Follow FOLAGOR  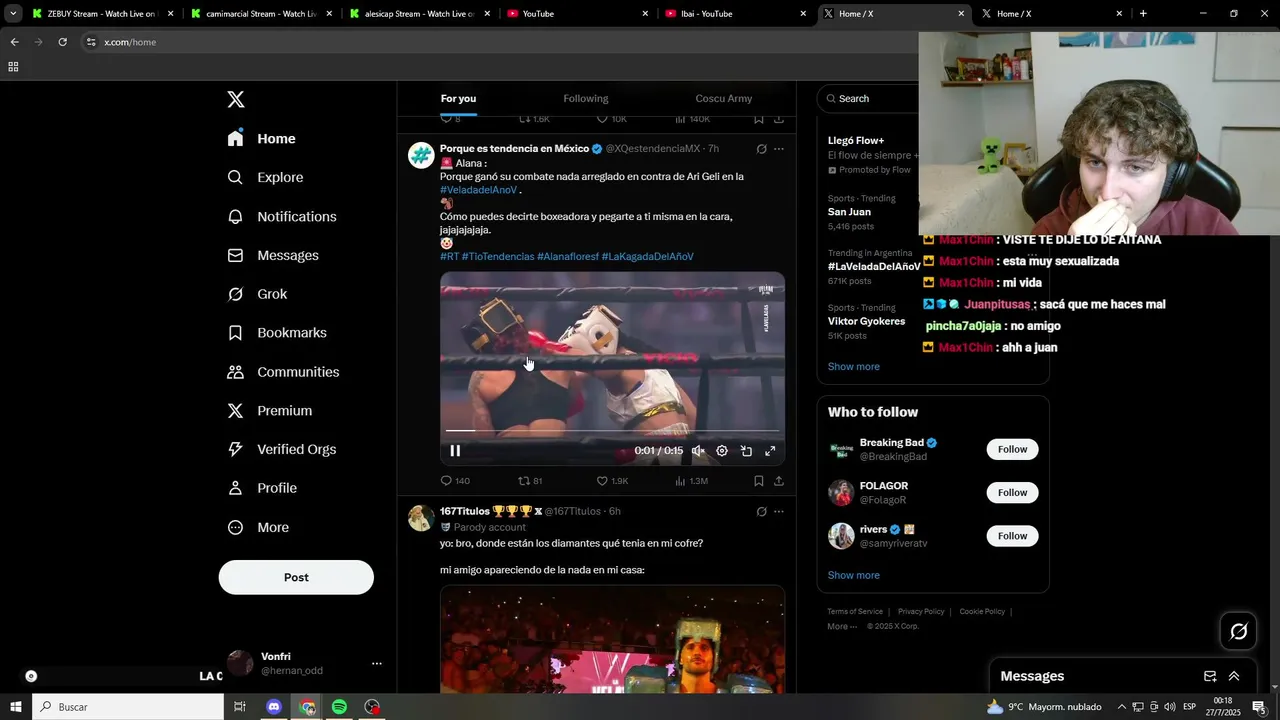pyautogui.click(x=1012, y=492)
